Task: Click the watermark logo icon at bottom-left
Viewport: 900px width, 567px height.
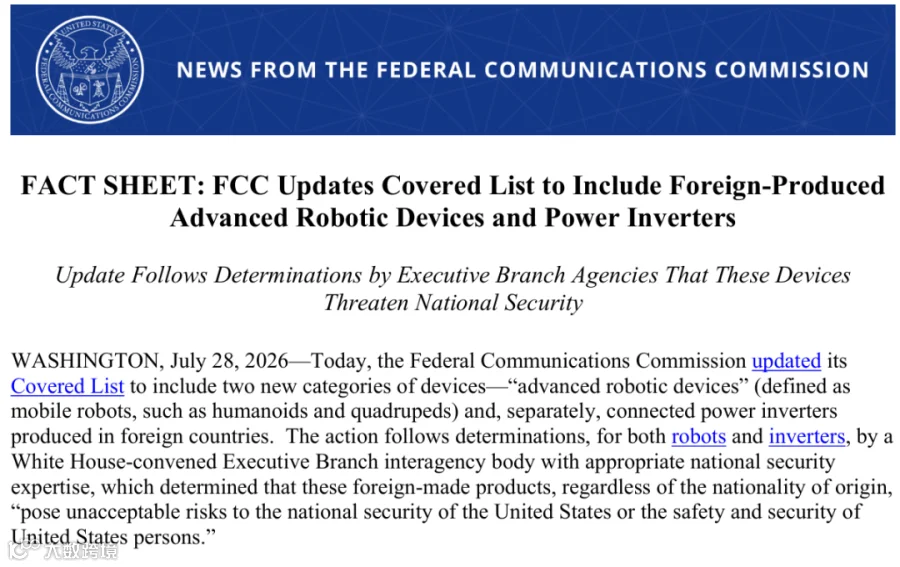Action: coord(22,552)
